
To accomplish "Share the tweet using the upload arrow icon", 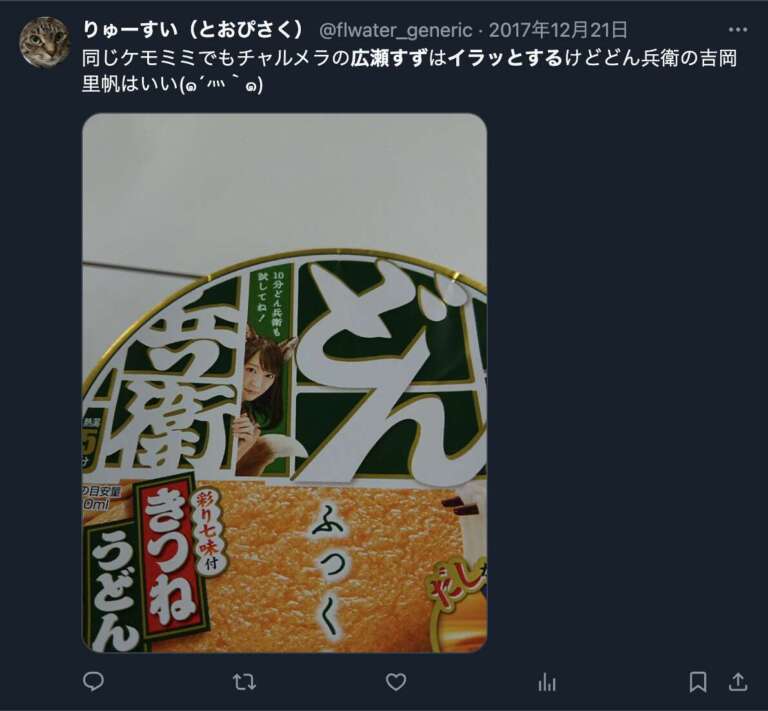I will pos(738,682).
